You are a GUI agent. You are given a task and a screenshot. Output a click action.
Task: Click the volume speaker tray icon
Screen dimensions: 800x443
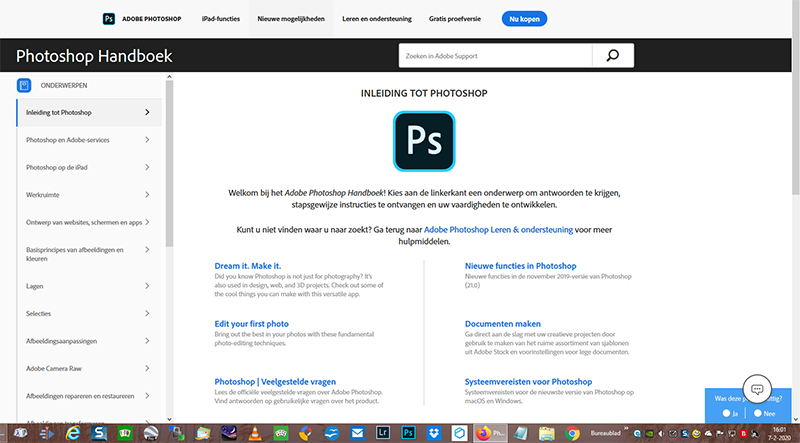[x=661, y=434]
